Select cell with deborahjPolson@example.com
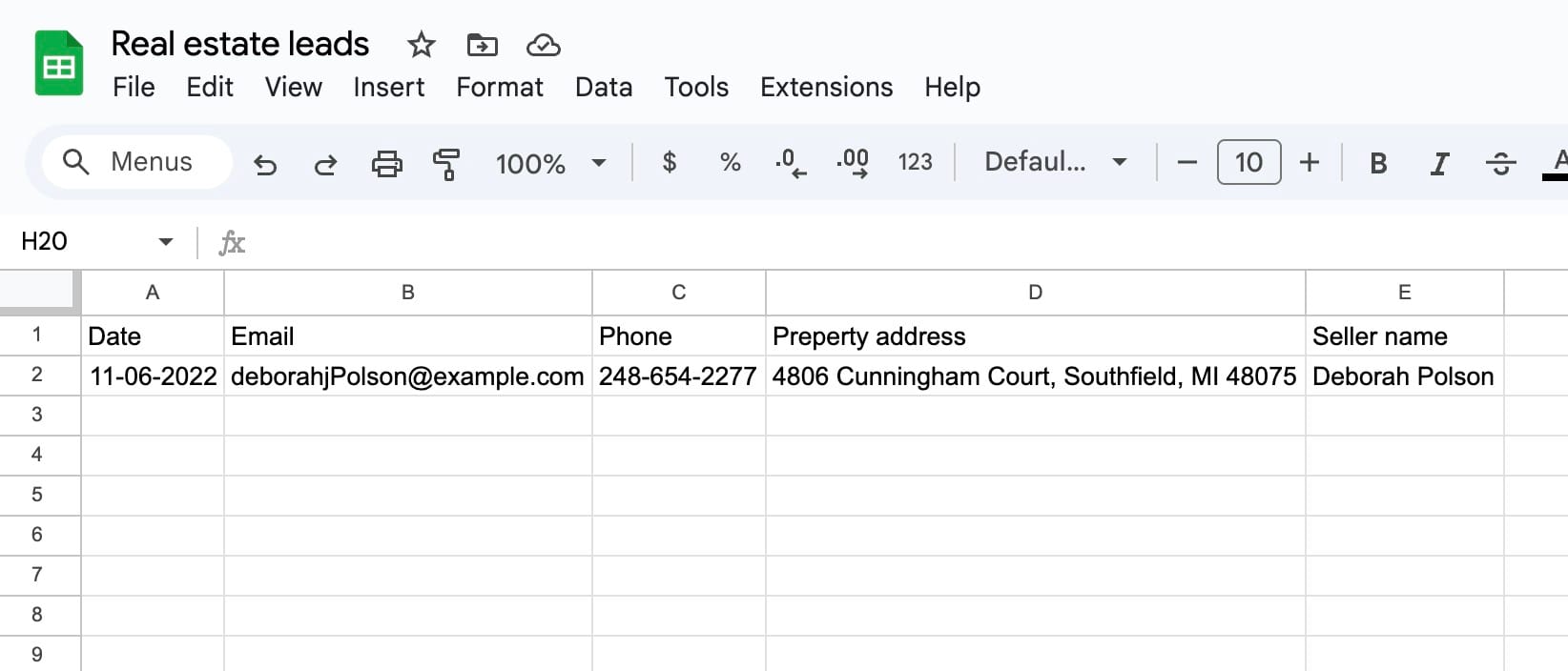The width and height of the screenshot is (1568, 671). [407, 376]
